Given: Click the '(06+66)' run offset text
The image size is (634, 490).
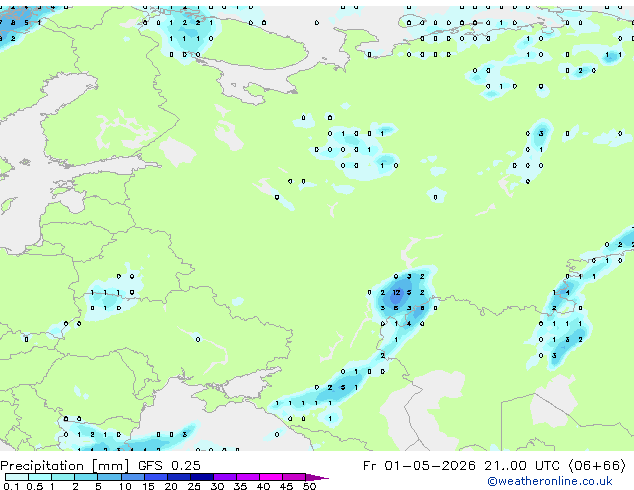Looking at the screenshot, I should tap(597, 466).
